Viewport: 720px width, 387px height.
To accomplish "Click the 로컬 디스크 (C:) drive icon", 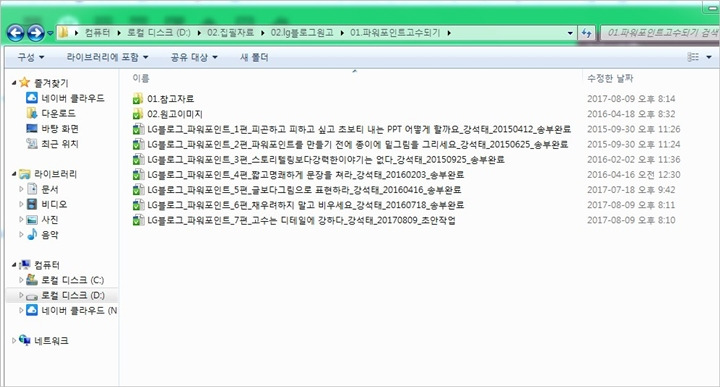I will click(x=32, y=280).
